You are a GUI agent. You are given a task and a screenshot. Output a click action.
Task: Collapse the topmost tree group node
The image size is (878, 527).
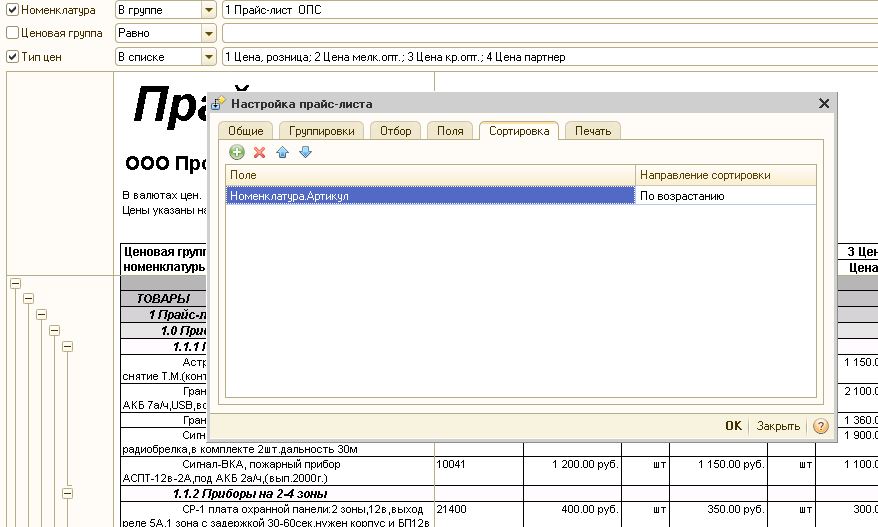(x=15, y=283)
